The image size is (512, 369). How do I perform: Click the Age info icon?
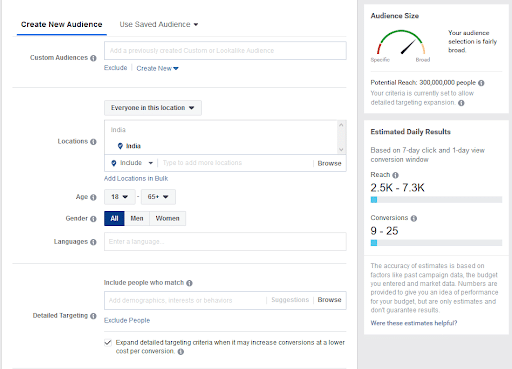click(93, 197)
